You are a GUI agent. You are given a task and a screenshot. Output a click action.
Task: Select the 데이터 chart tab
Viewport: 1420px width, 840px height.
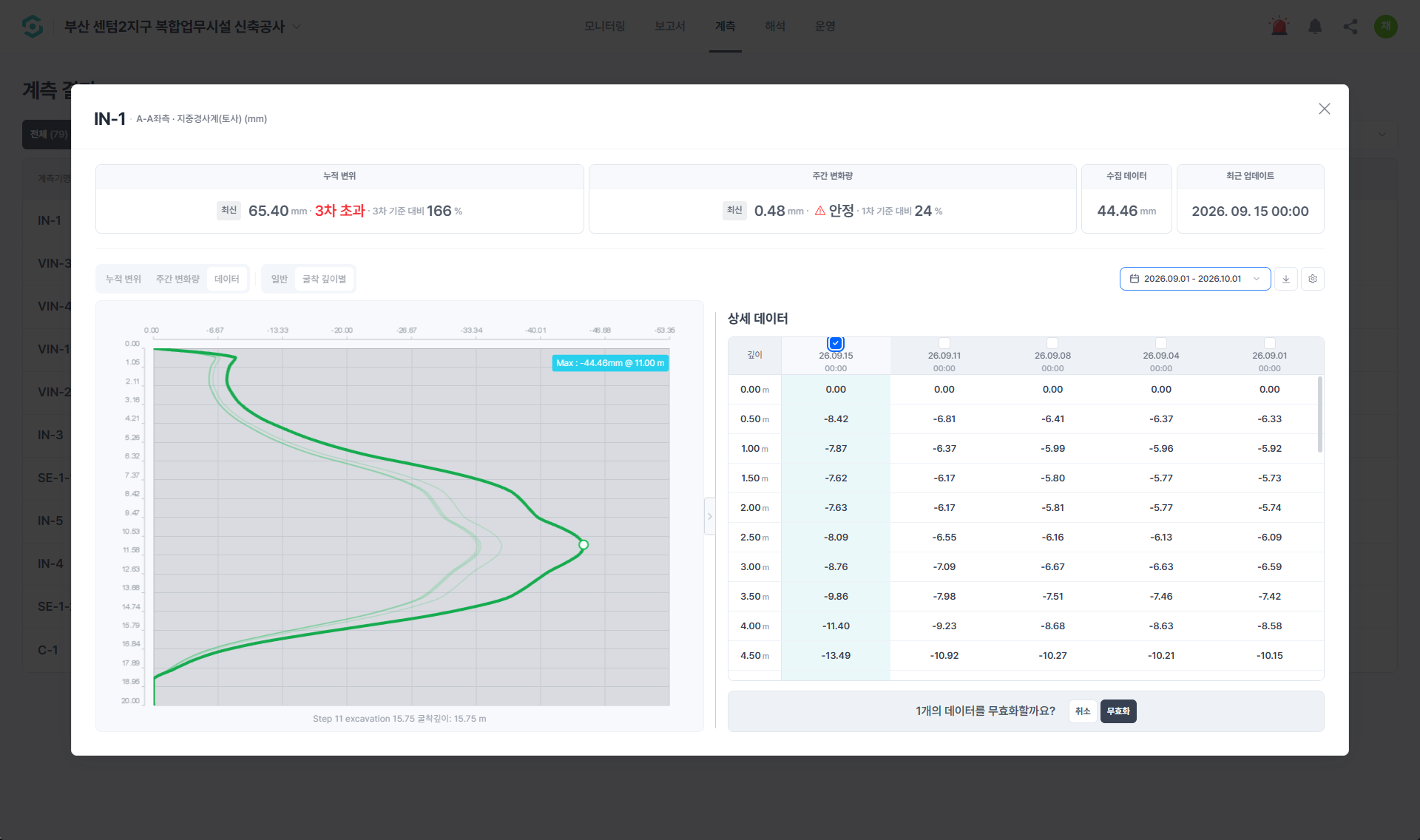click(227, 279)
